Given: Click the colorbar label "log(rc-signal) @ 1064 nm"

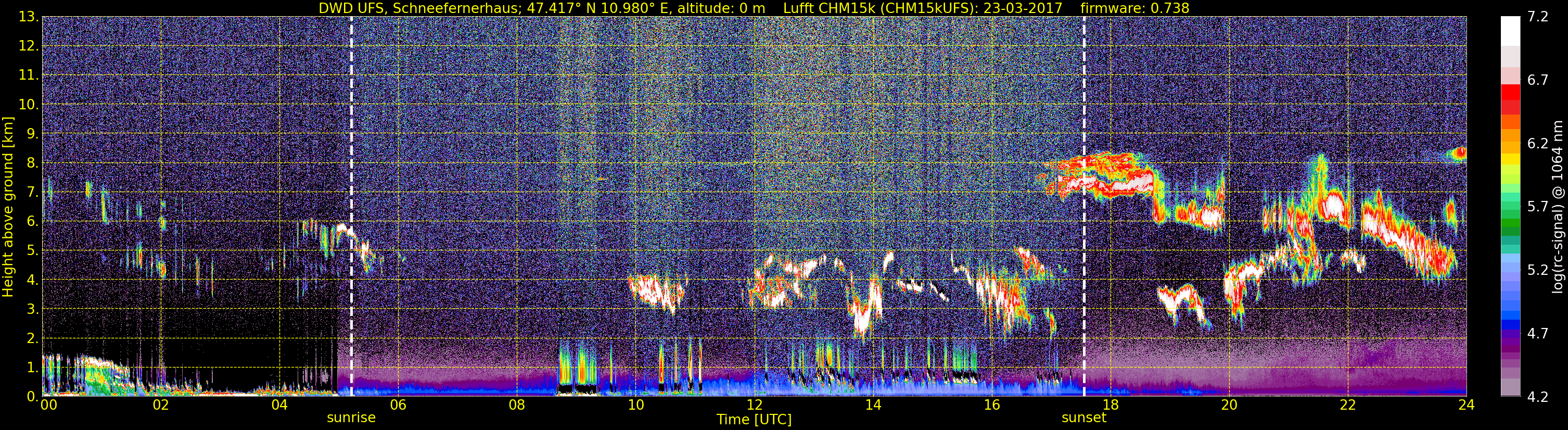Looking at the screenshot, I should [x=1557, y=207].
